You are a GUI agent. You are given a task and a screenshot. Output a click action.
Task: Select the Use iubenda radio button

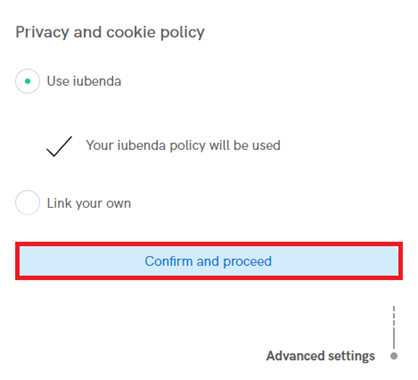pos(28,81)
